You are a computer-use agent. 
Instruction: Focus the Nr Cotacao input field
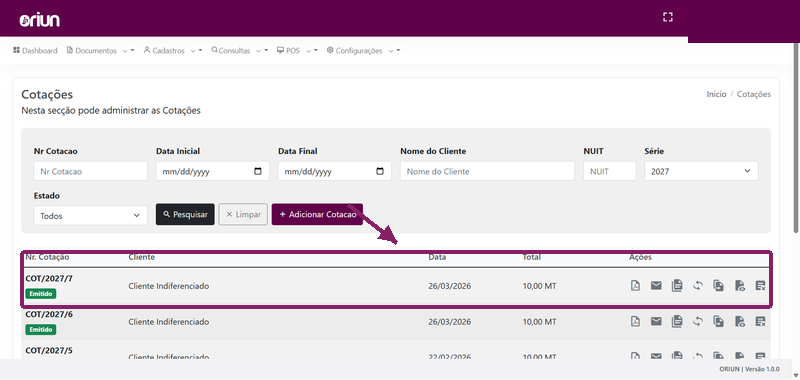pyautogui.click(x=90, y=171)
